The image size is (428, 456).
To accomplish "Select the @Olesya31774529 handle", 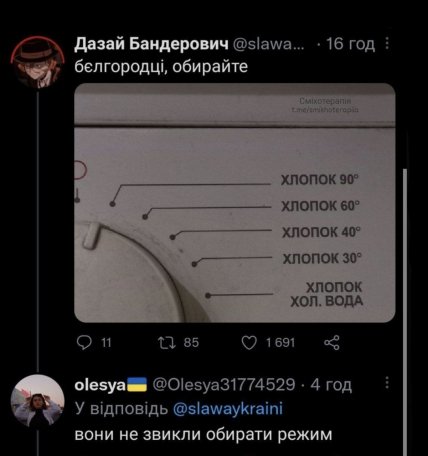I will click(224, 384).
